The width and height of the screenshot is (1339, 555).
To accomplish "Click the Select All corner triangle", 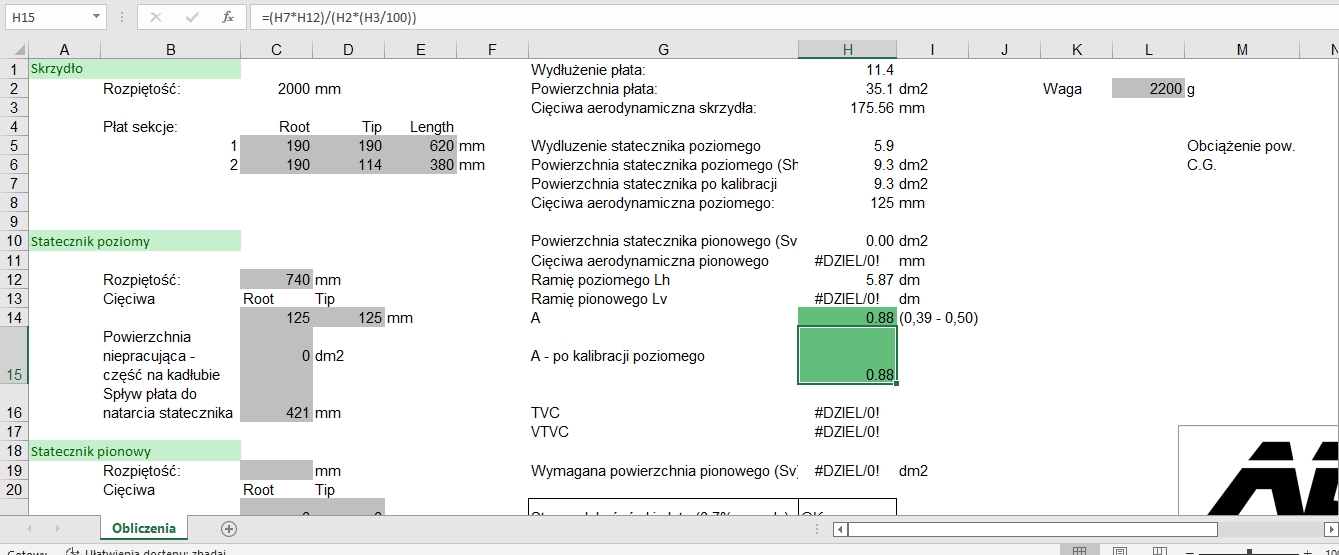I will pyautogui.click(x=14, y=50).
